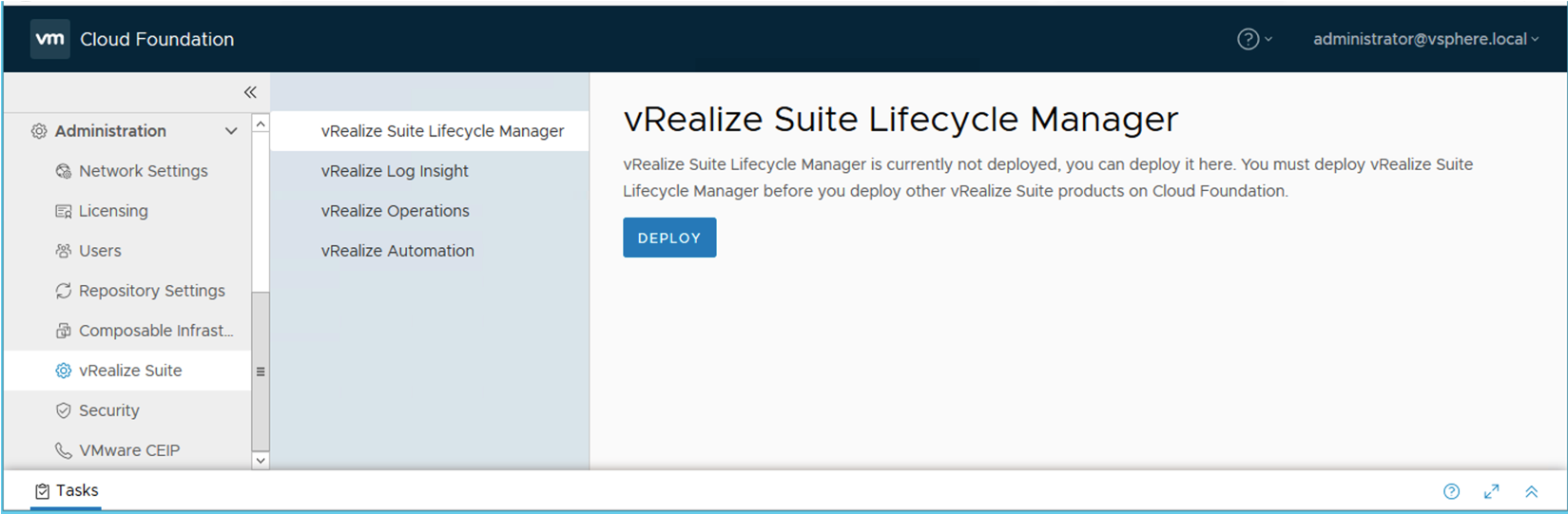Screen dimensions: 1568x514
Task: Click the DEPLOY button
Action: point(669,238)
